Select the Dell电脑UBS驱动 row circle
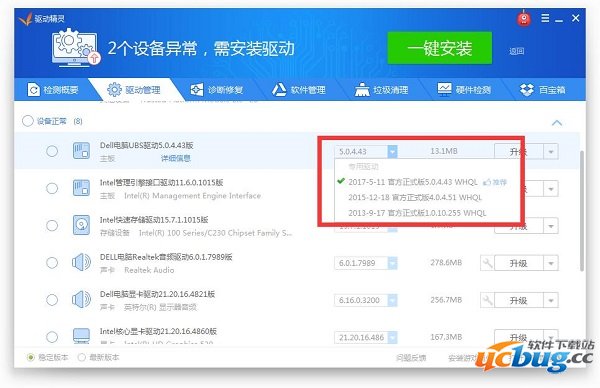Image resolution: width=600 pixels, height=388 pixels. [52, 151]
